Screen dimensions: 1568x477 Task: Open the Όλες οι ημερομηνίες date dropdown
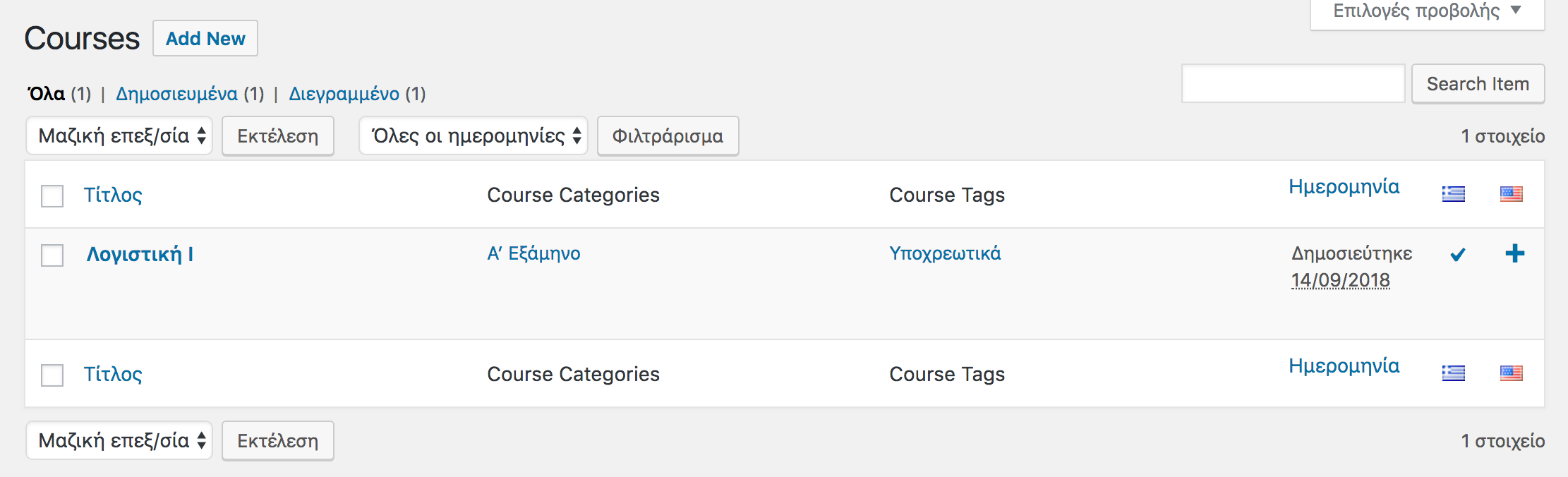(x=474, y=135)
